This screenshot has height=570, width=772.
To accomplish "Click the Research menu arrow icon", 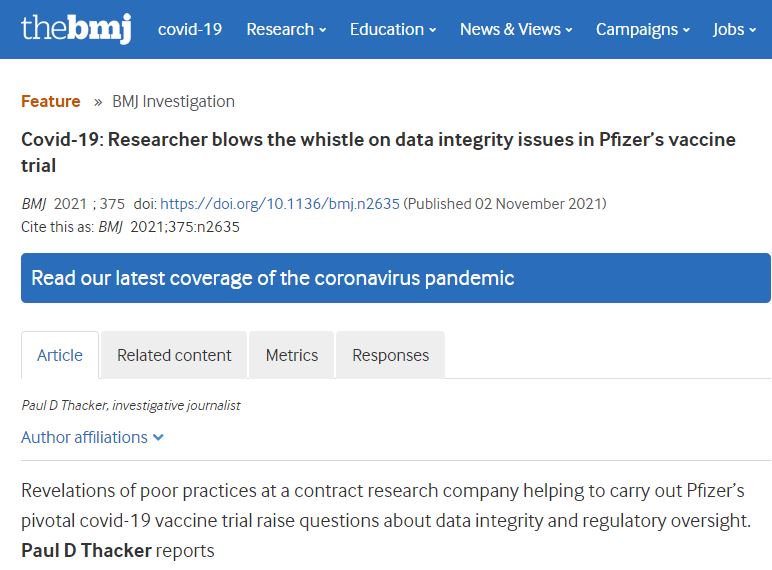I will [x=323, y=30].
